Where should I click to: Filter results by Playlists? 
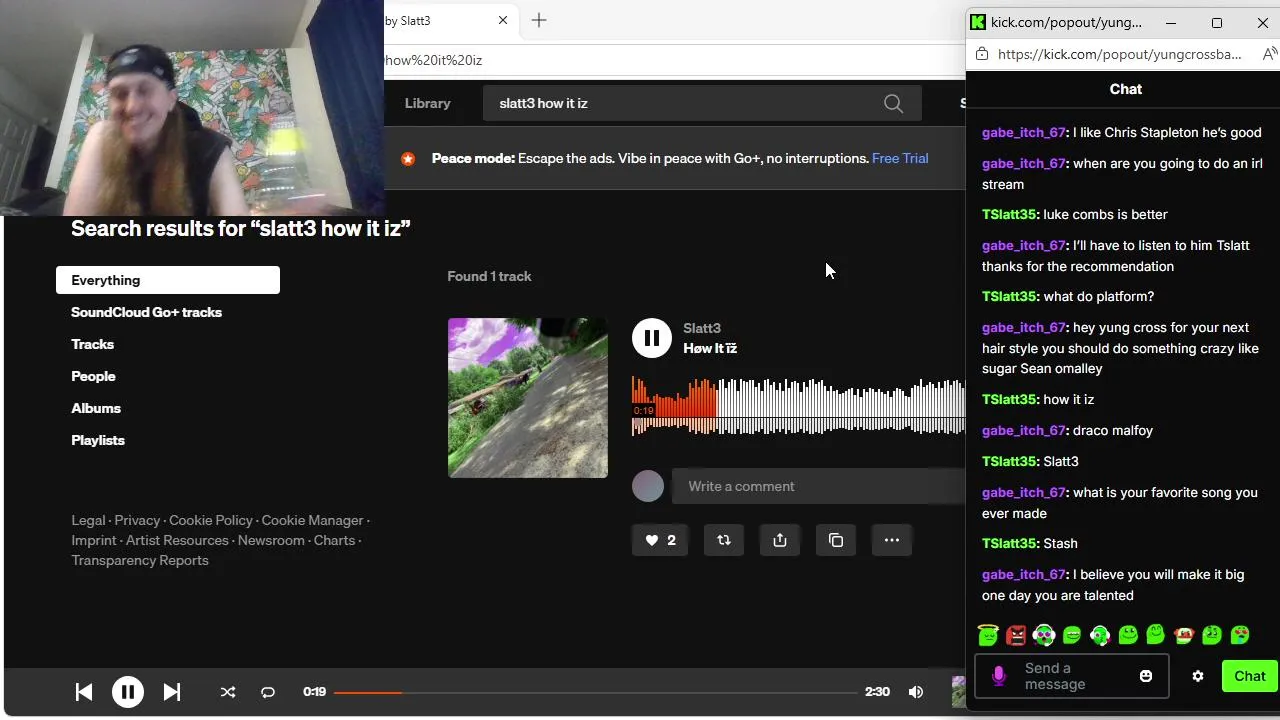[x=98, y=440]
